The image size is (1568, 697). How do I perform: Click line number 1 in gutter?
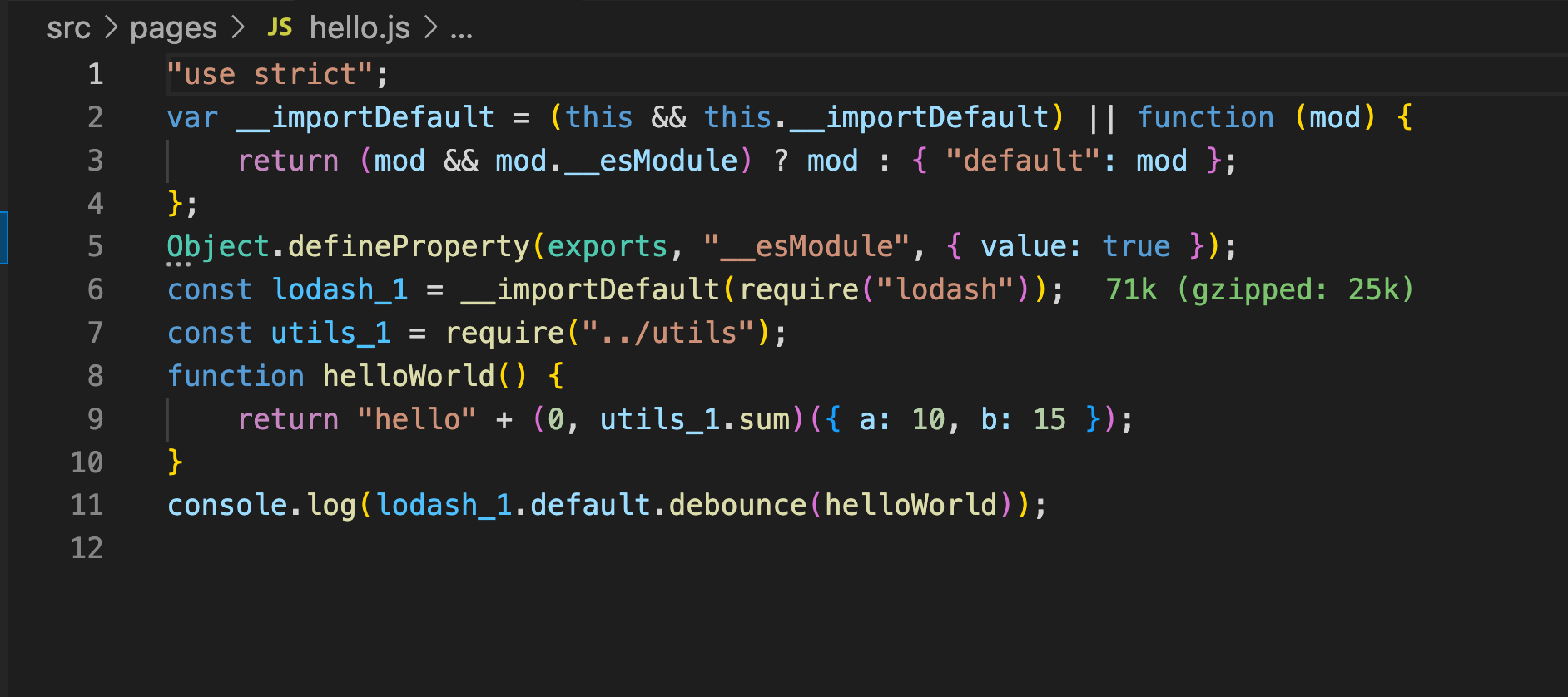(96, 74)
